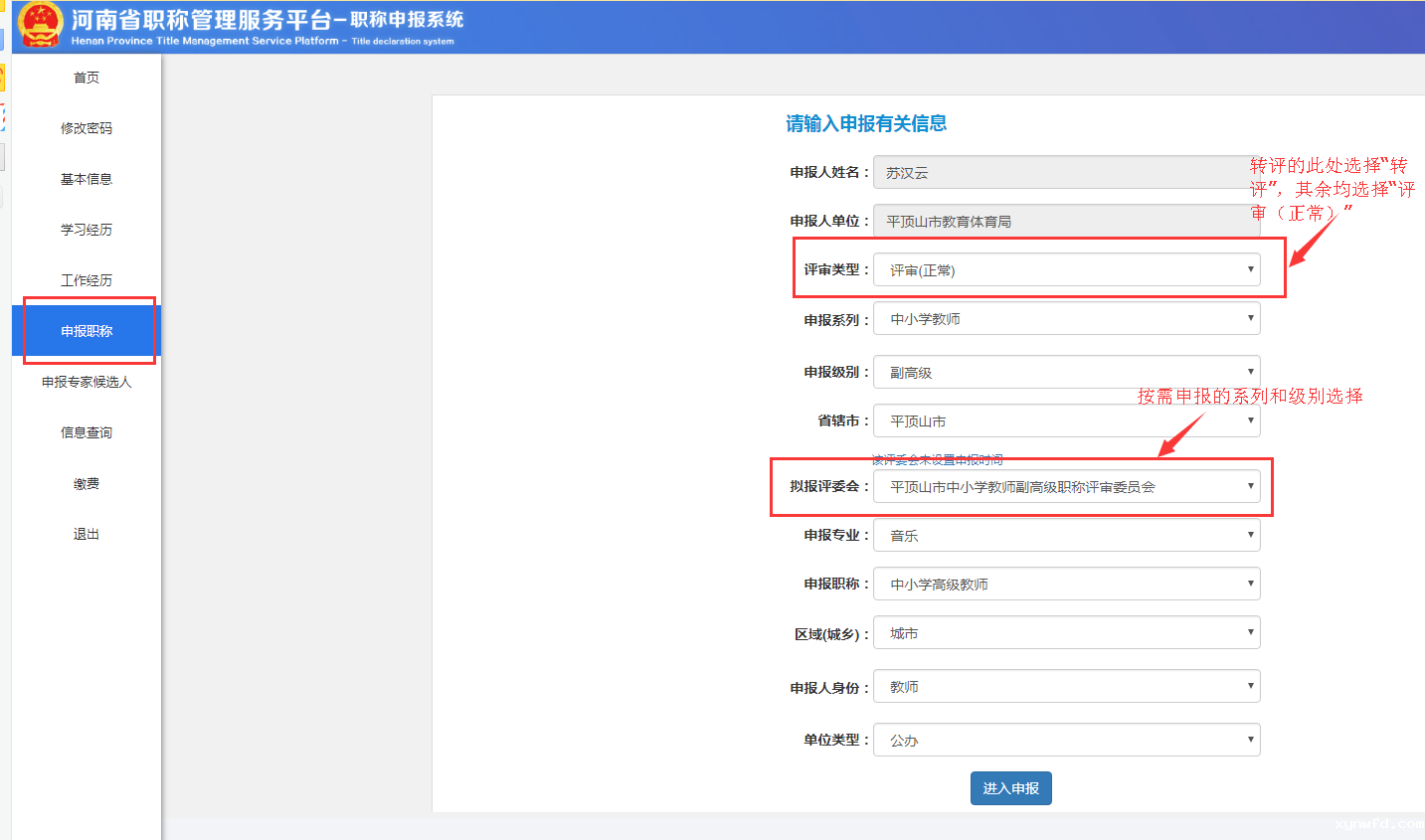Expand the 申报级别 dropdown
This screenshot has height=840, width=1425.
pyautogui.click(x=1066, y=373)
